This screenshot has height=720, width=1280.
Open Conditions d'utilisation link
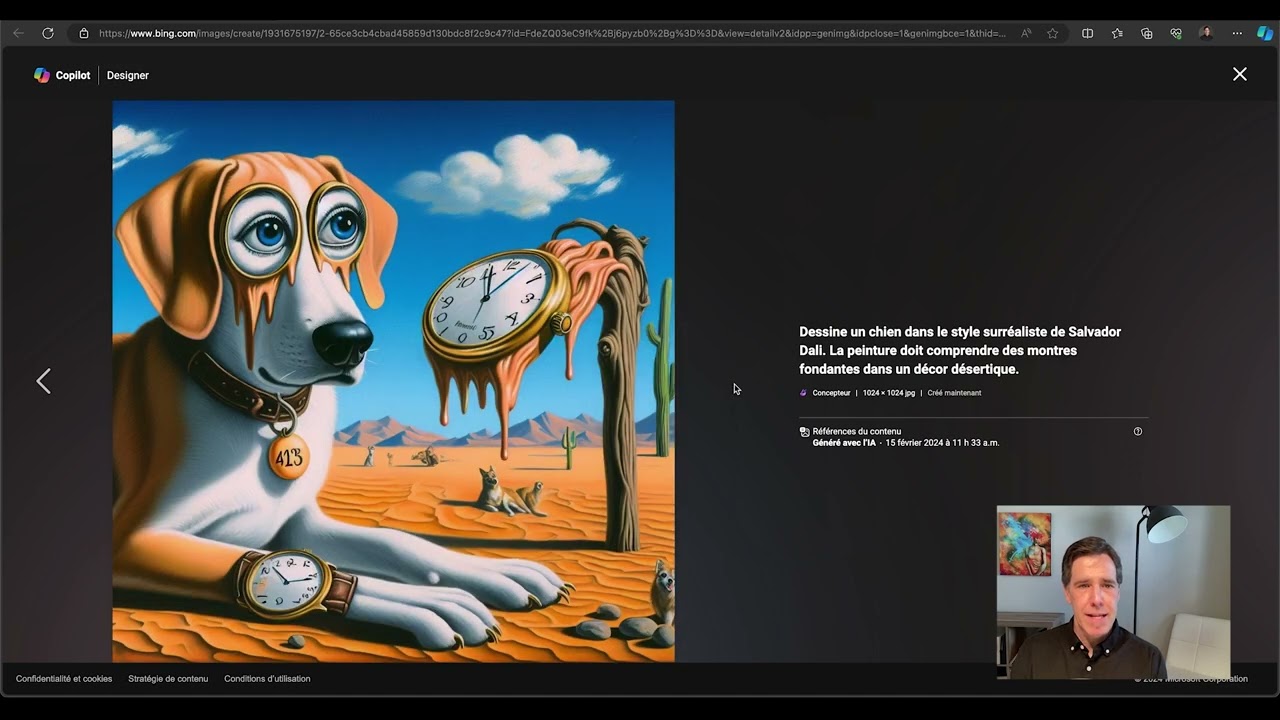[267, 679]
